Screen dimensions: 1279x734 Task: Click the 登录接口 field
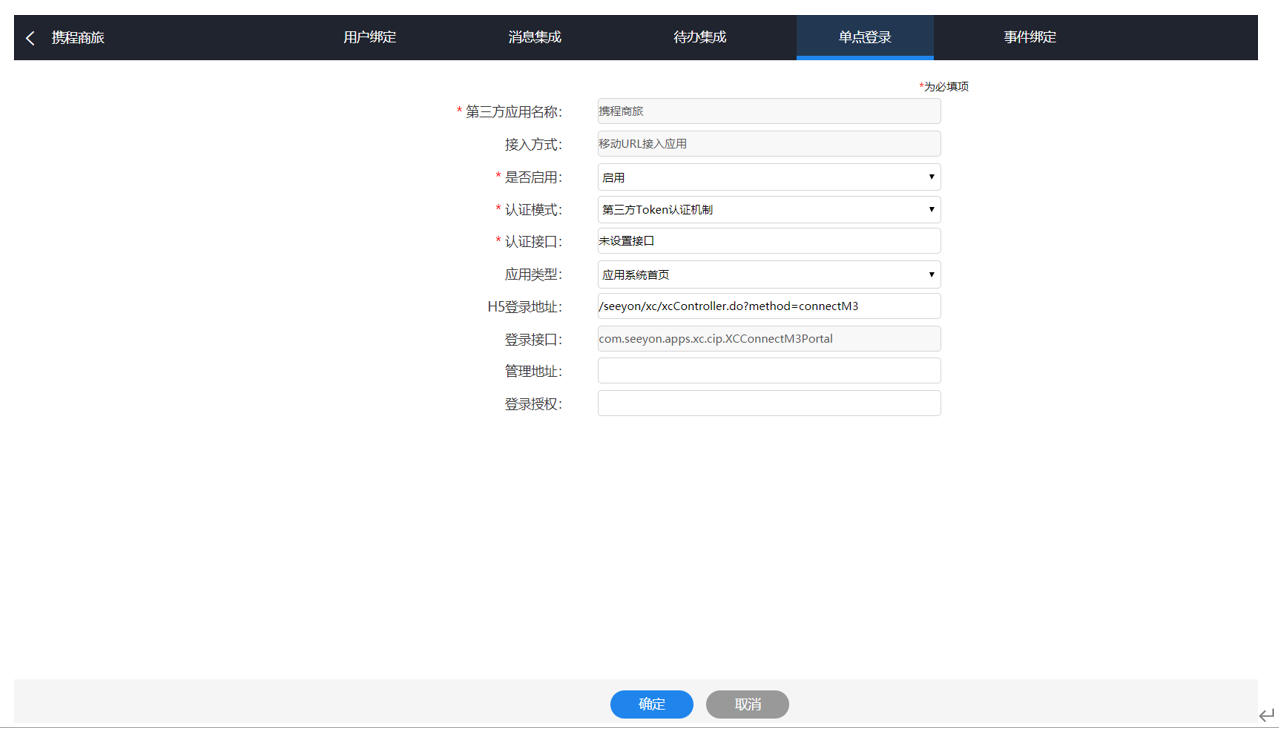[768, 339]
